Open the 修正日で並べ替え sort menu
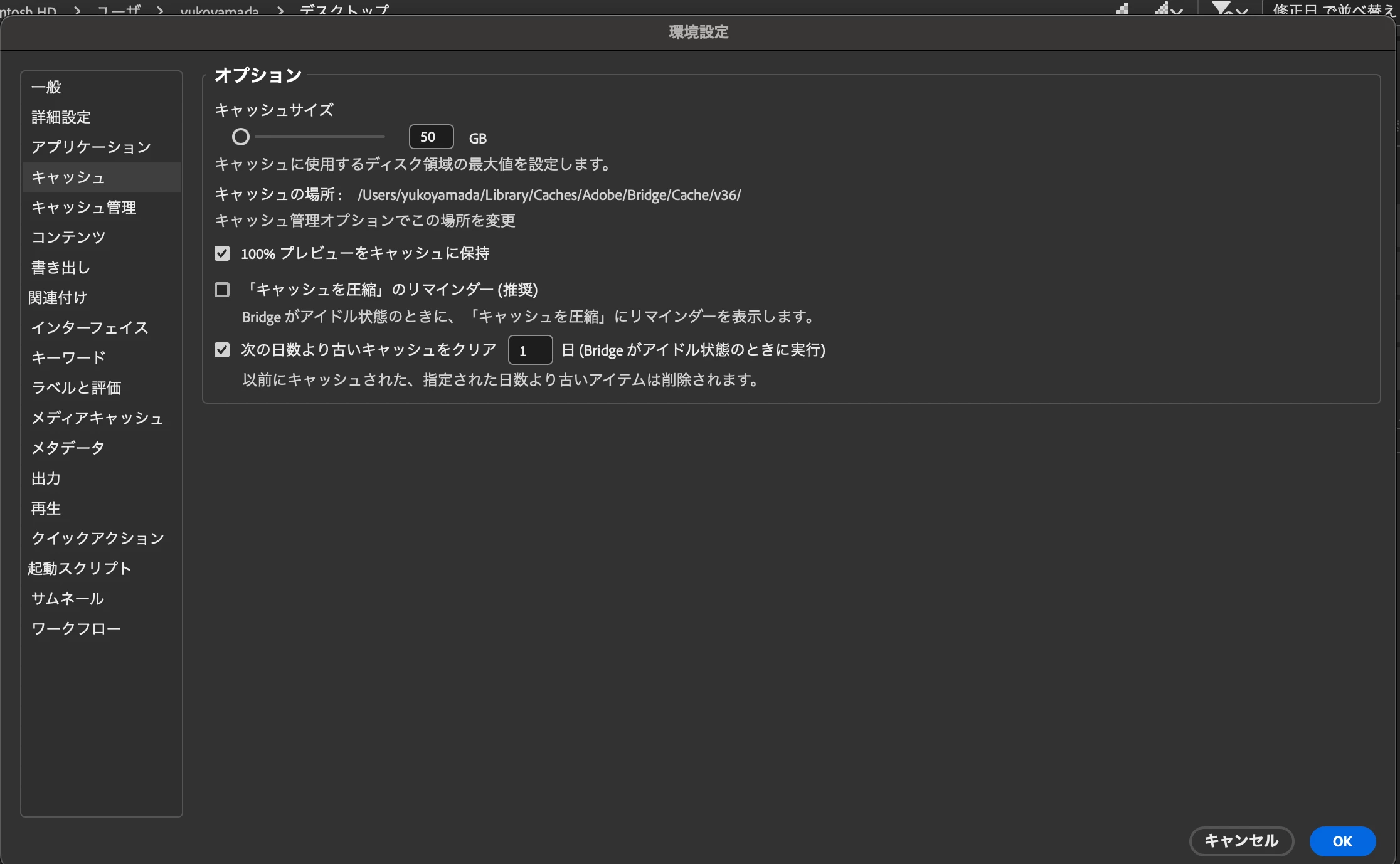 (x=1334, y=9)
